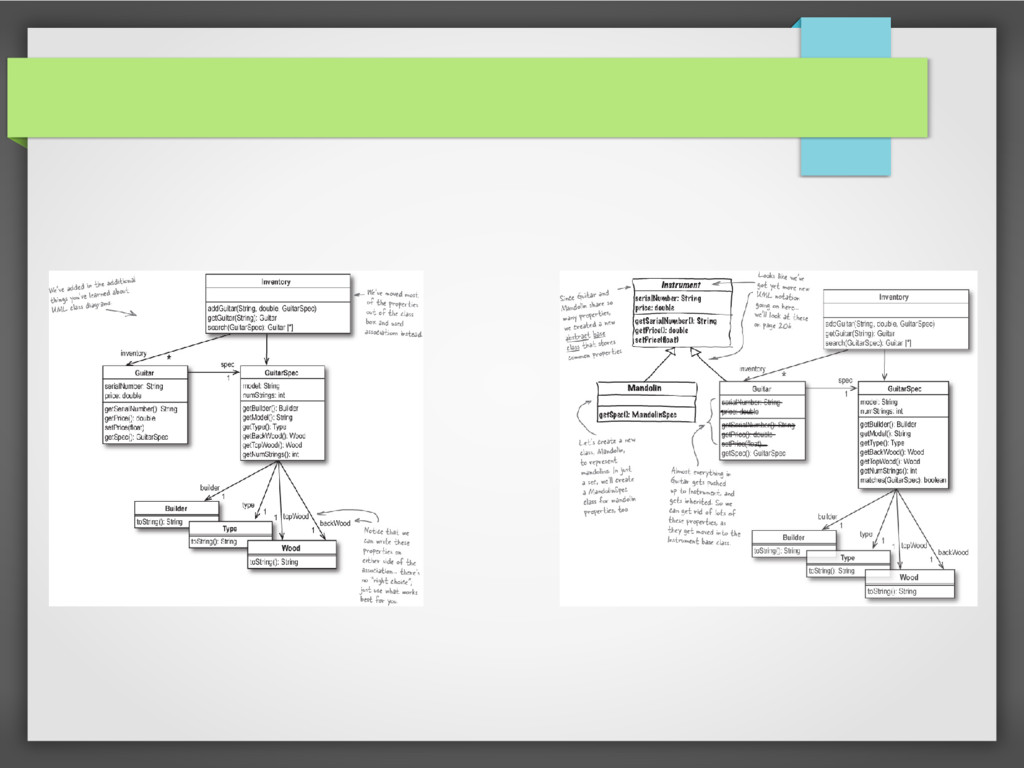This screenshot has width=1024, height=768.
Task: Click the abstract 'Instrument' class title
Action: click(x=680, y=285)
